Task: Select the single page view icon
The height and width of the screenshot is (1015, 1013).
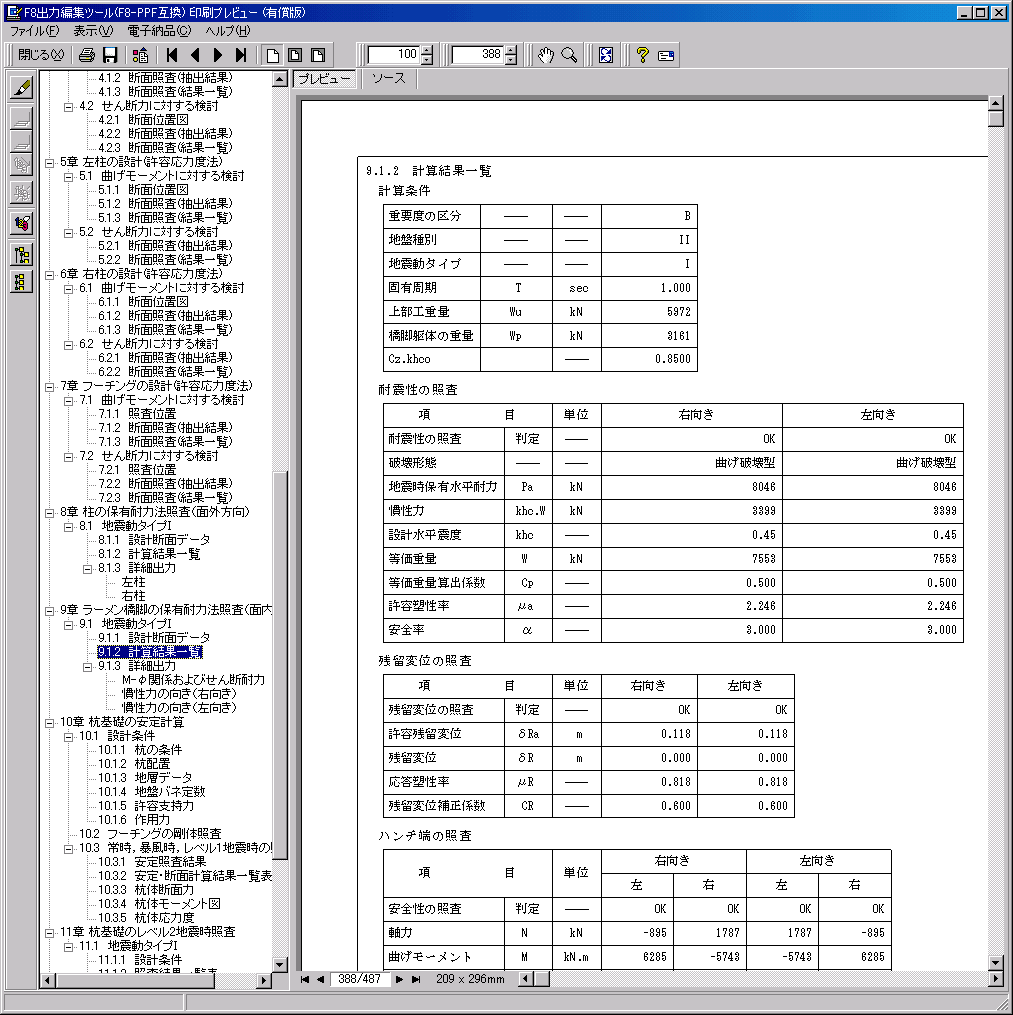Action: point(273,55)
